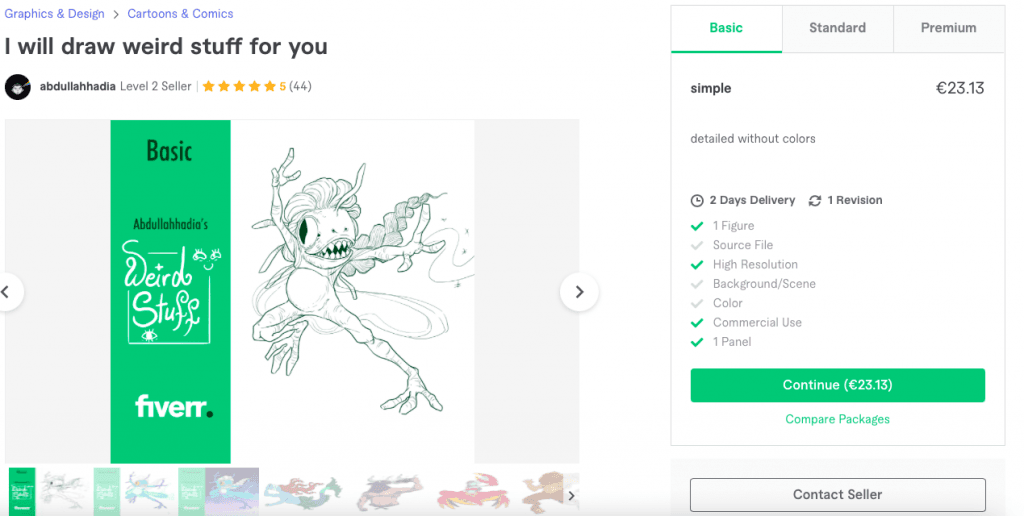
Task: Click the checkmark beside Commercial Use
Action: pyautogui.click(x=697, y=323)
